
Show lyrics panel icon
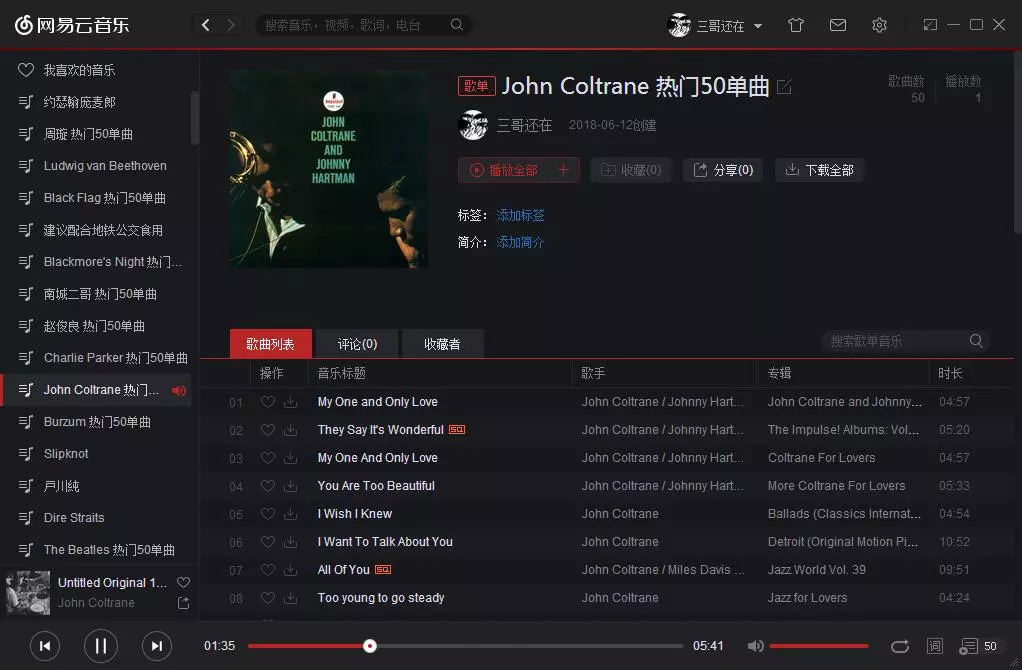935,646
